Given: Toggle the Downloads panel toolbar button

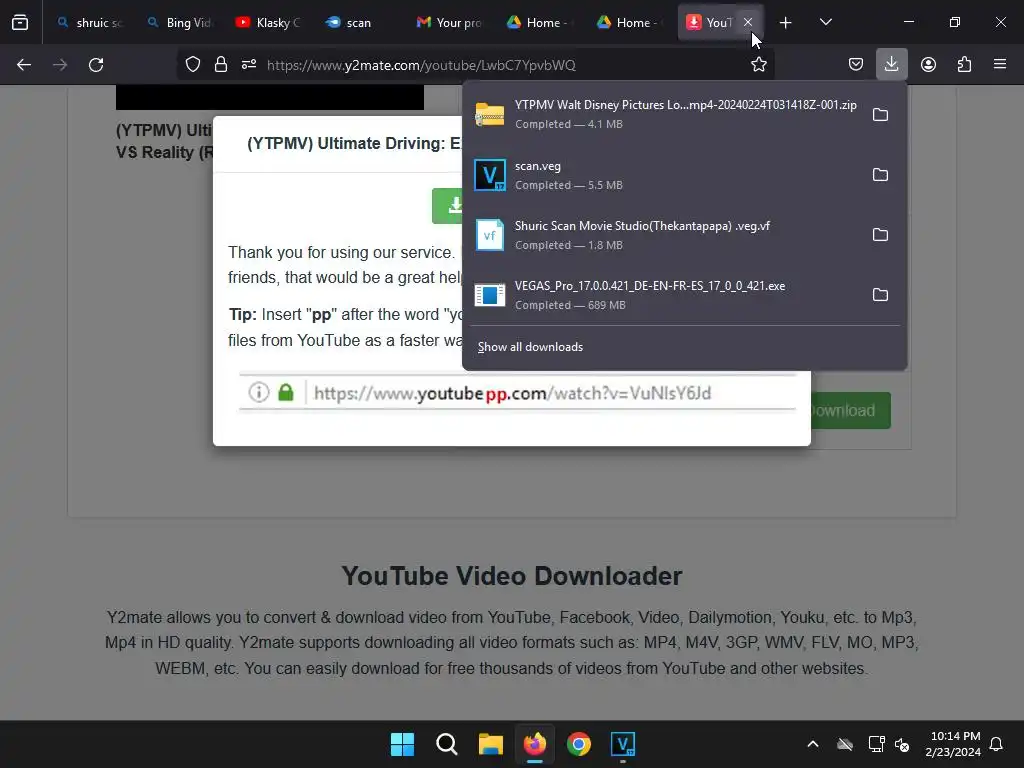Looking at the screenshot, I should pyautogui.click(x=891, y=65).
